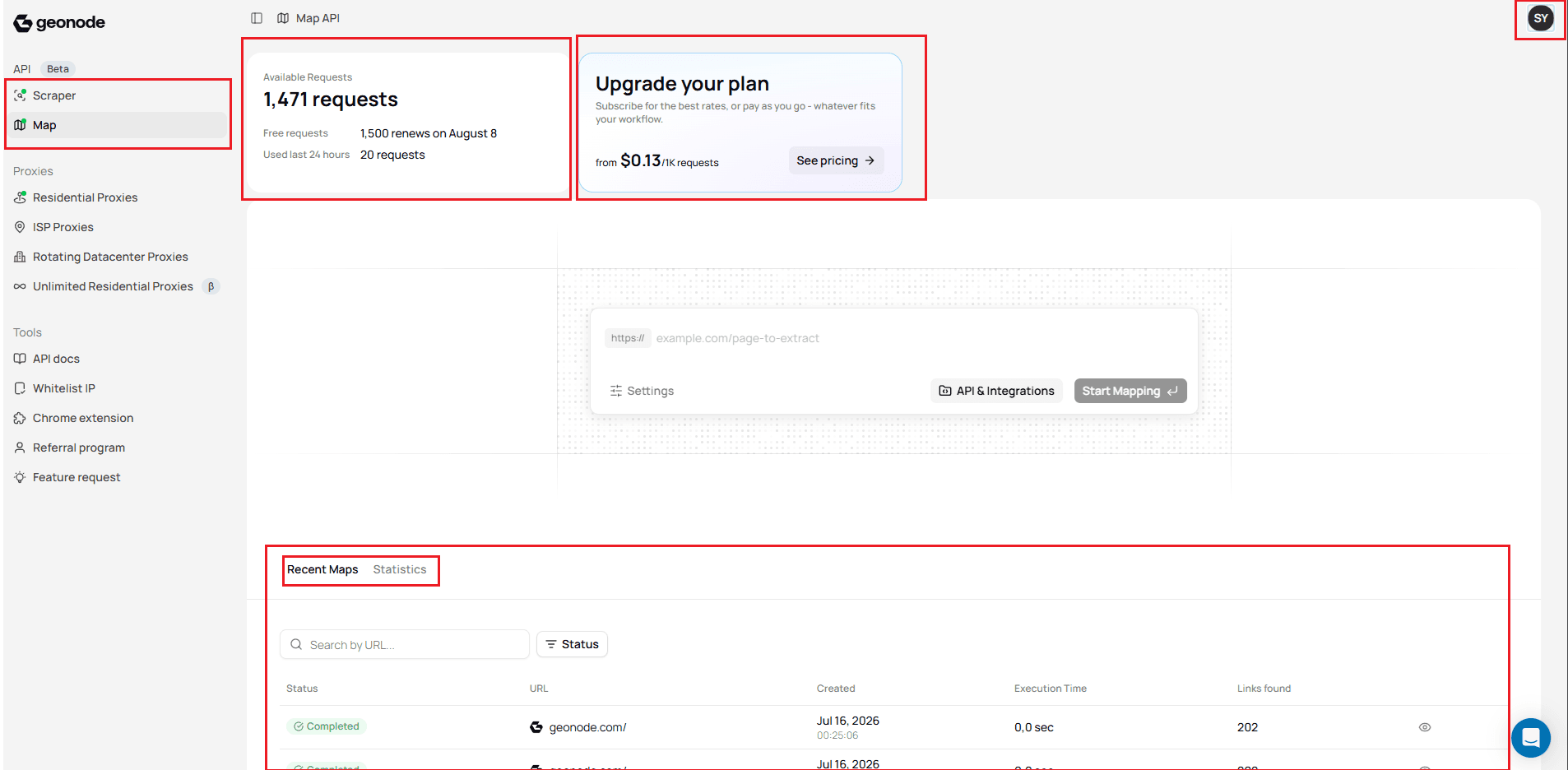
Task: Click the Whitelist IP icon
Action: click(x=20, y=388)
